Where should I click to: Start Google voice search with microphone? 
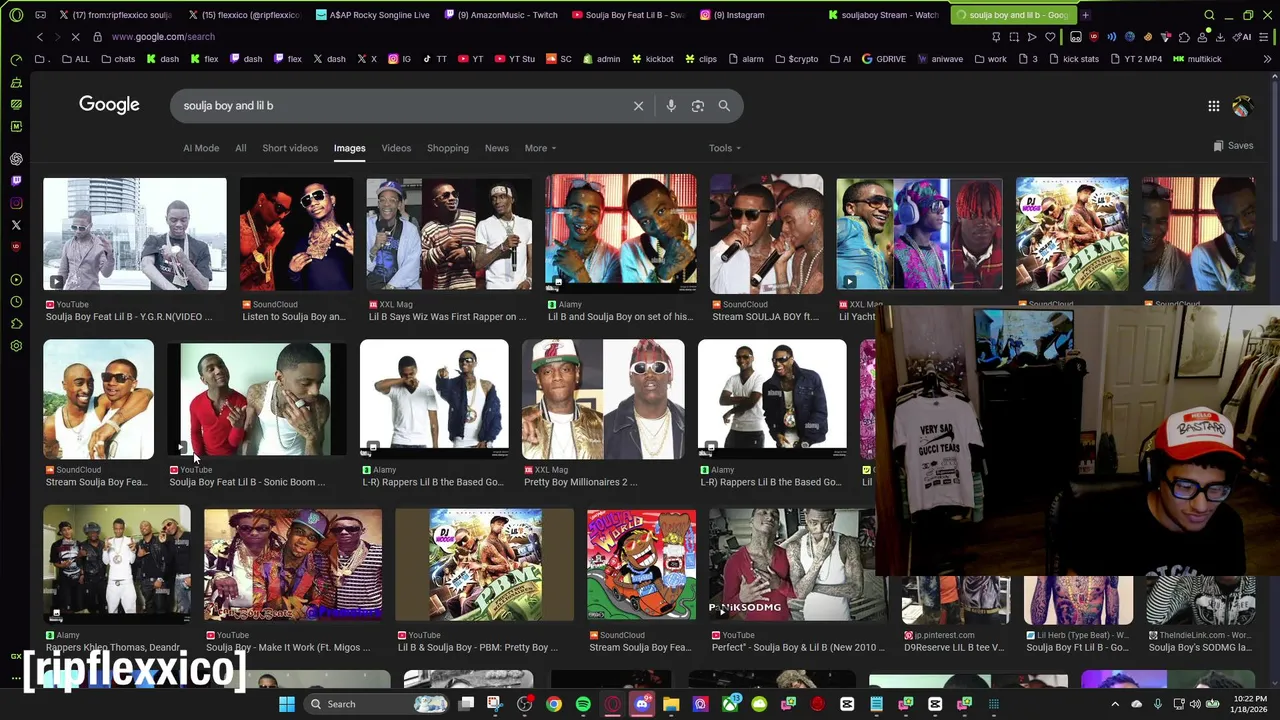point(671,106)
